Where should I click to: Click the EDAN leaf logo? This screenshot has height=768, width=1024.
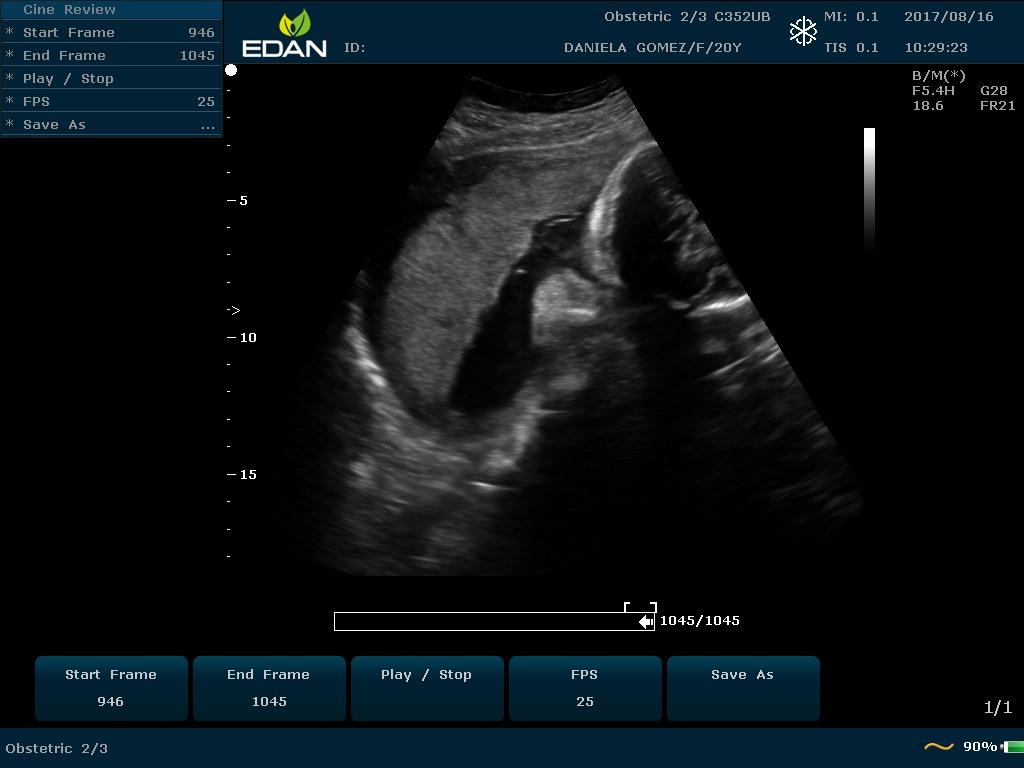coord(295,23)
